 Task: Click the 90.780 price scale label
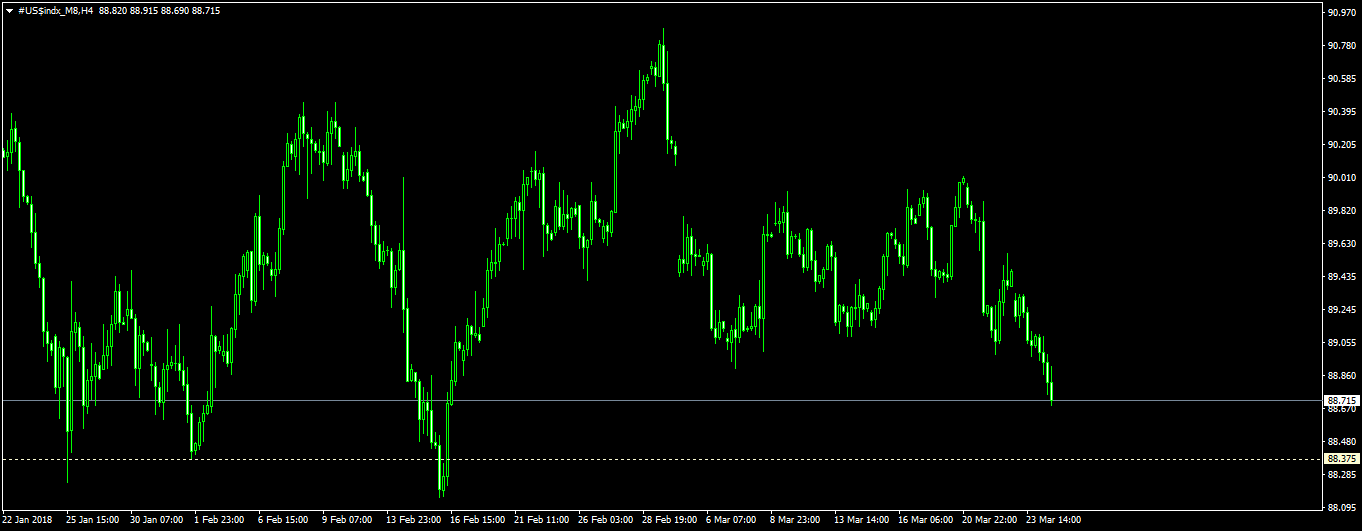click(x=1340, y=46)
